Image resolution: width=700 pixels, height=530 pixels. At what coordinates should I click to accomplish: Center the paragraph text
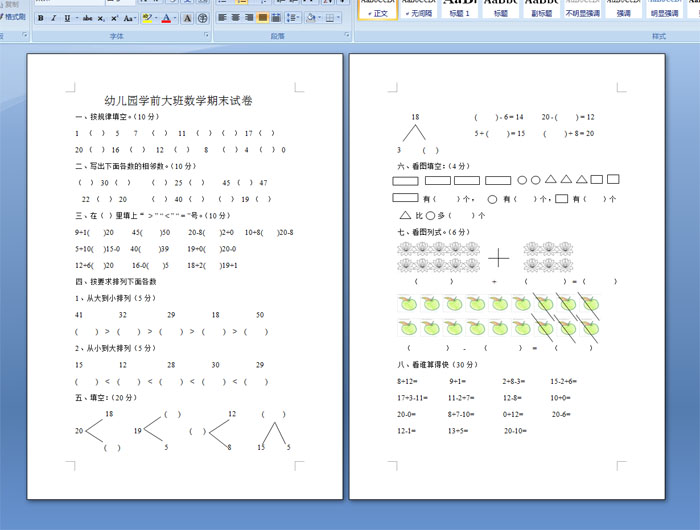235,18
